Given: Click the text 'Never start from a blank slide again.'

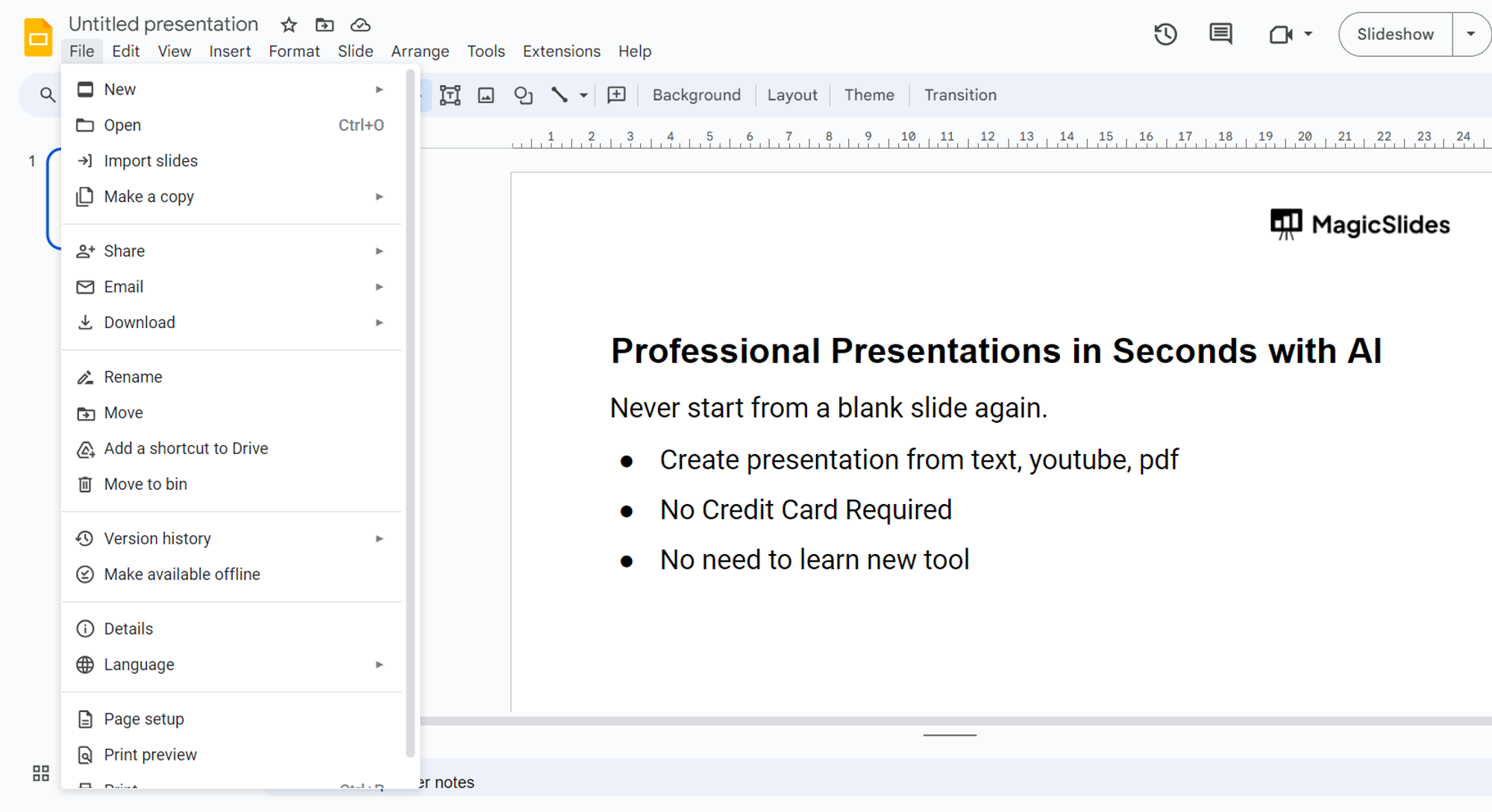Looking at the screenshot, I should click(x=829, y=408).
